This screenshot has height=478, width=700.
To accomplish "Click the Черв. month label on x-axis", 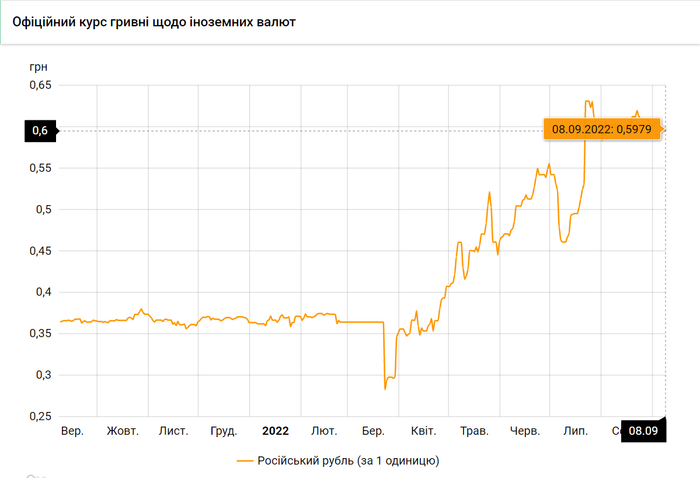I will (525, 431).
